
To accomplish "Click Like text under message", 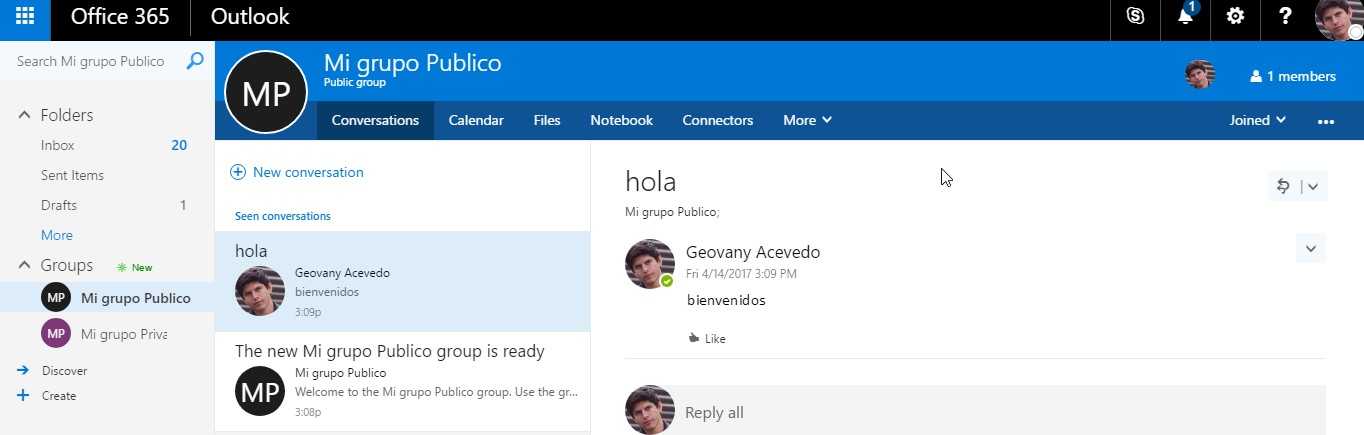I will coord(715,339).
